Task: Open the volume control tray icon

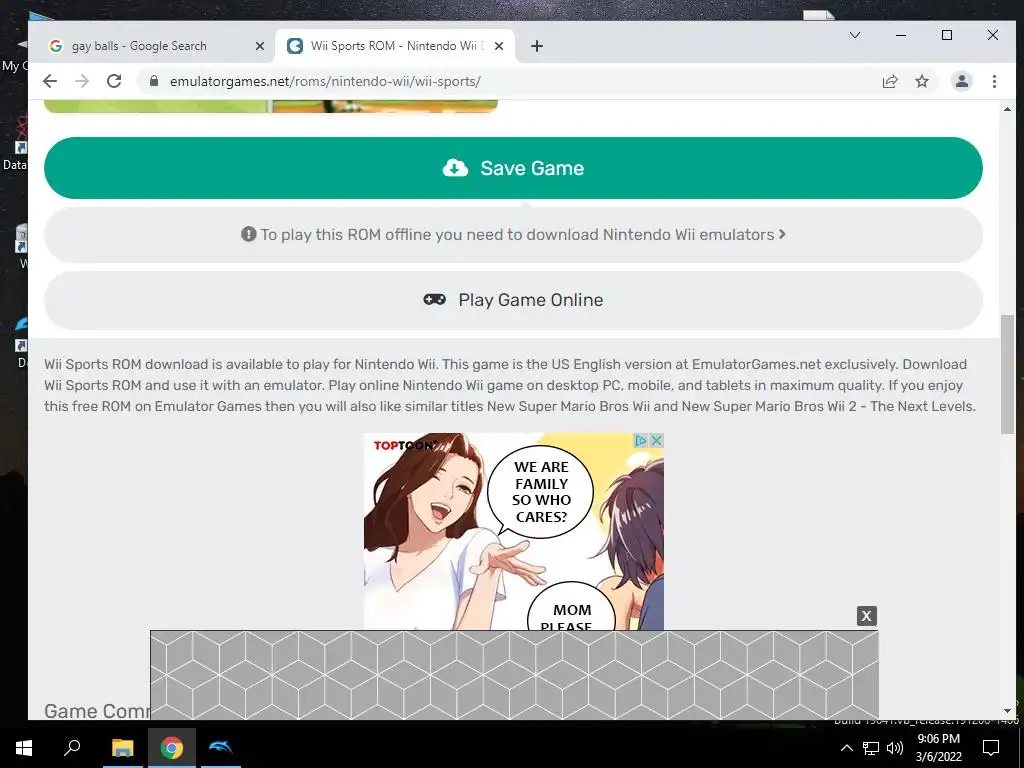Action: [x=895, y=748]
